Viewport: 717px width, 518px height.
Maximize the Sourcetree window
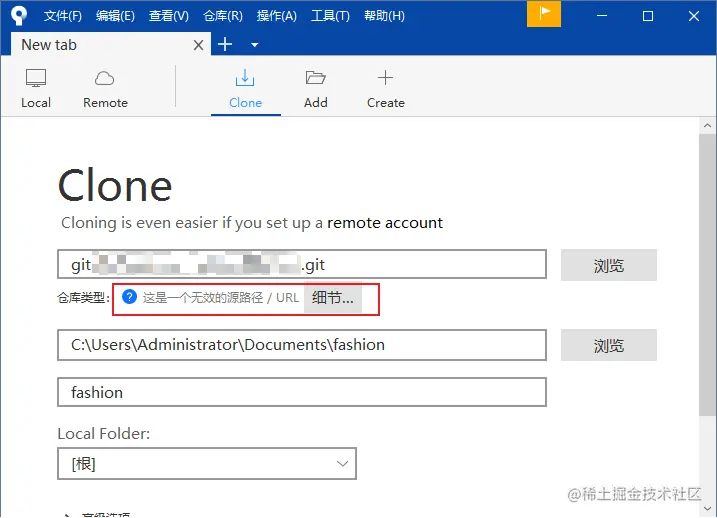tap(647, 16)
